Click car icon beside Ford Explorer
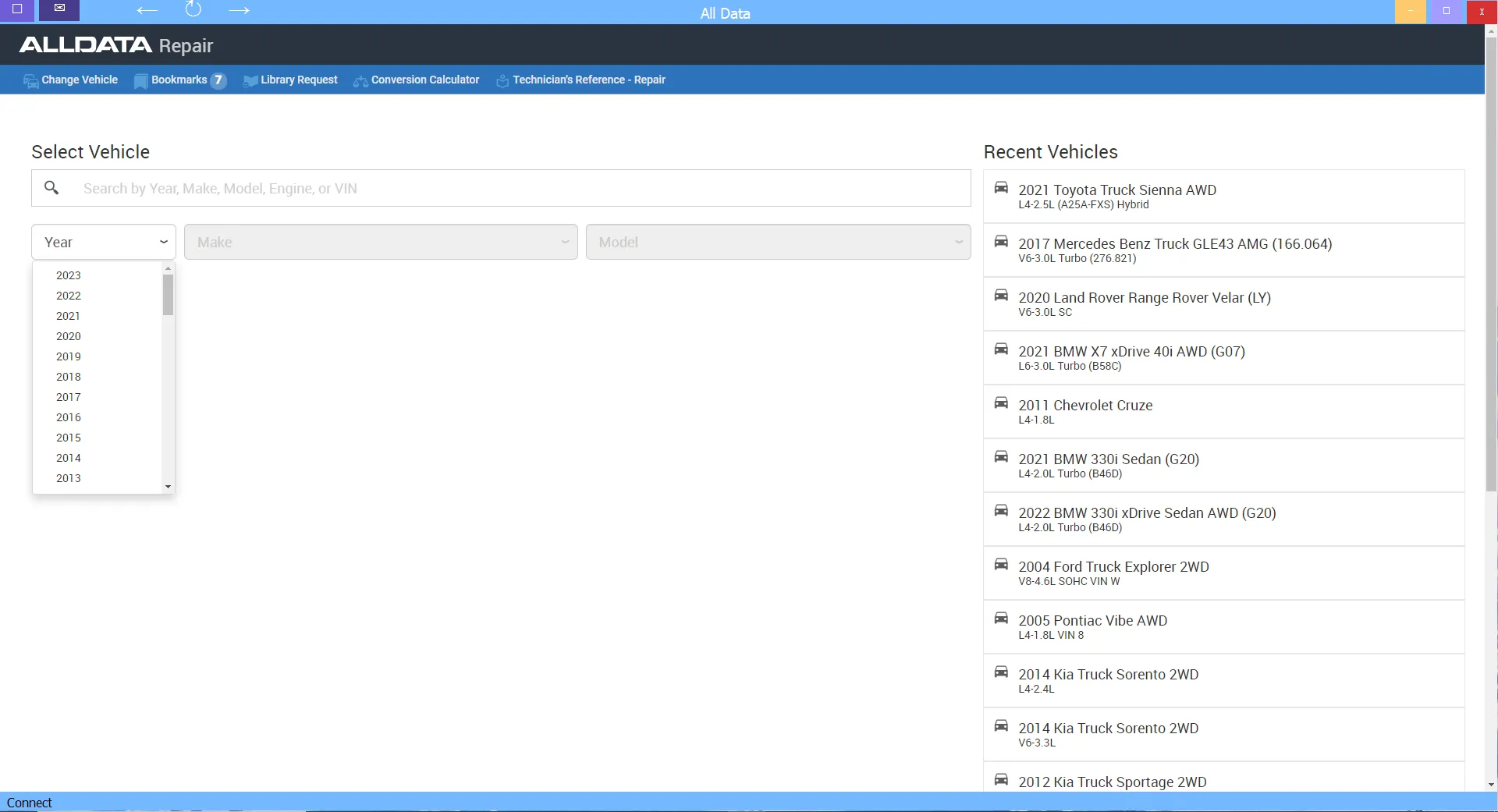 click(1001, 564)
